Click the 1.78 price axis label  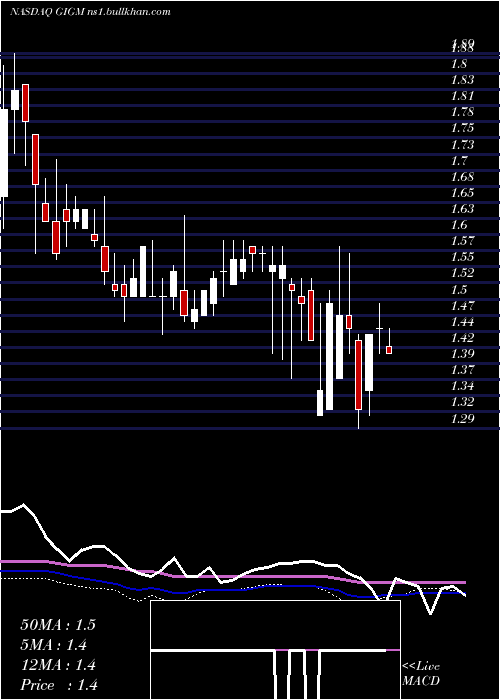462,112
